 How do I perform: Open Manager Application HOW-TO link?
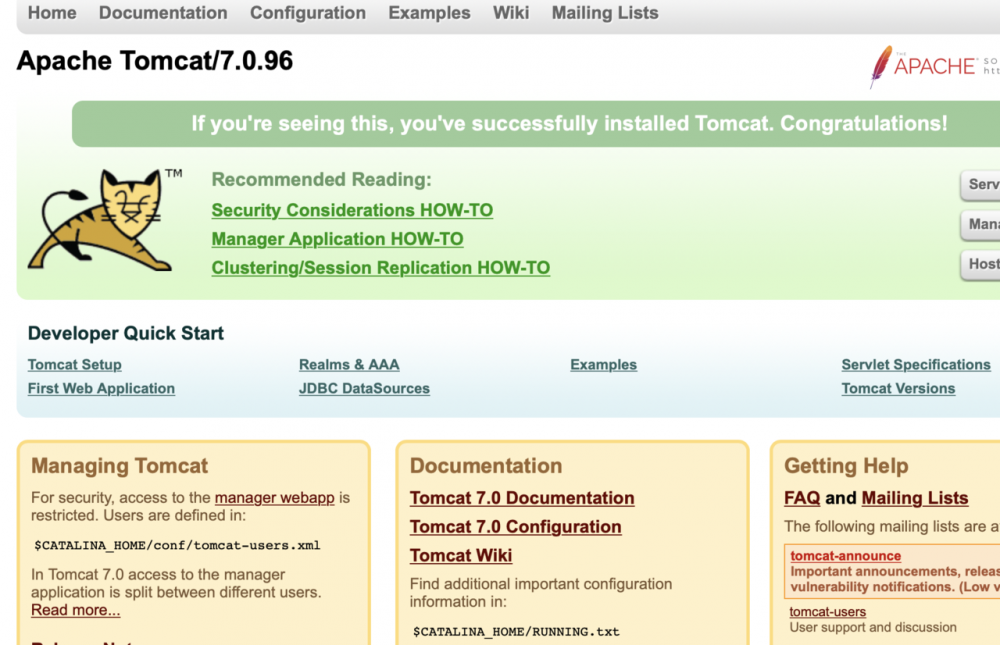[337, 239]
